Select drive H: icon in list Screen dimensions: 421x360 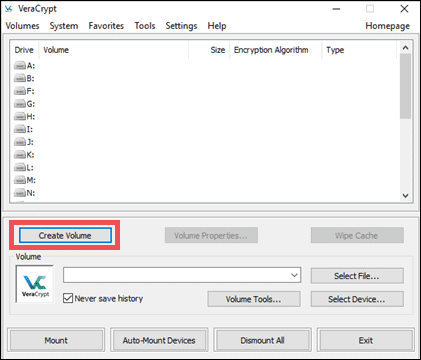(x=20, y=116)
